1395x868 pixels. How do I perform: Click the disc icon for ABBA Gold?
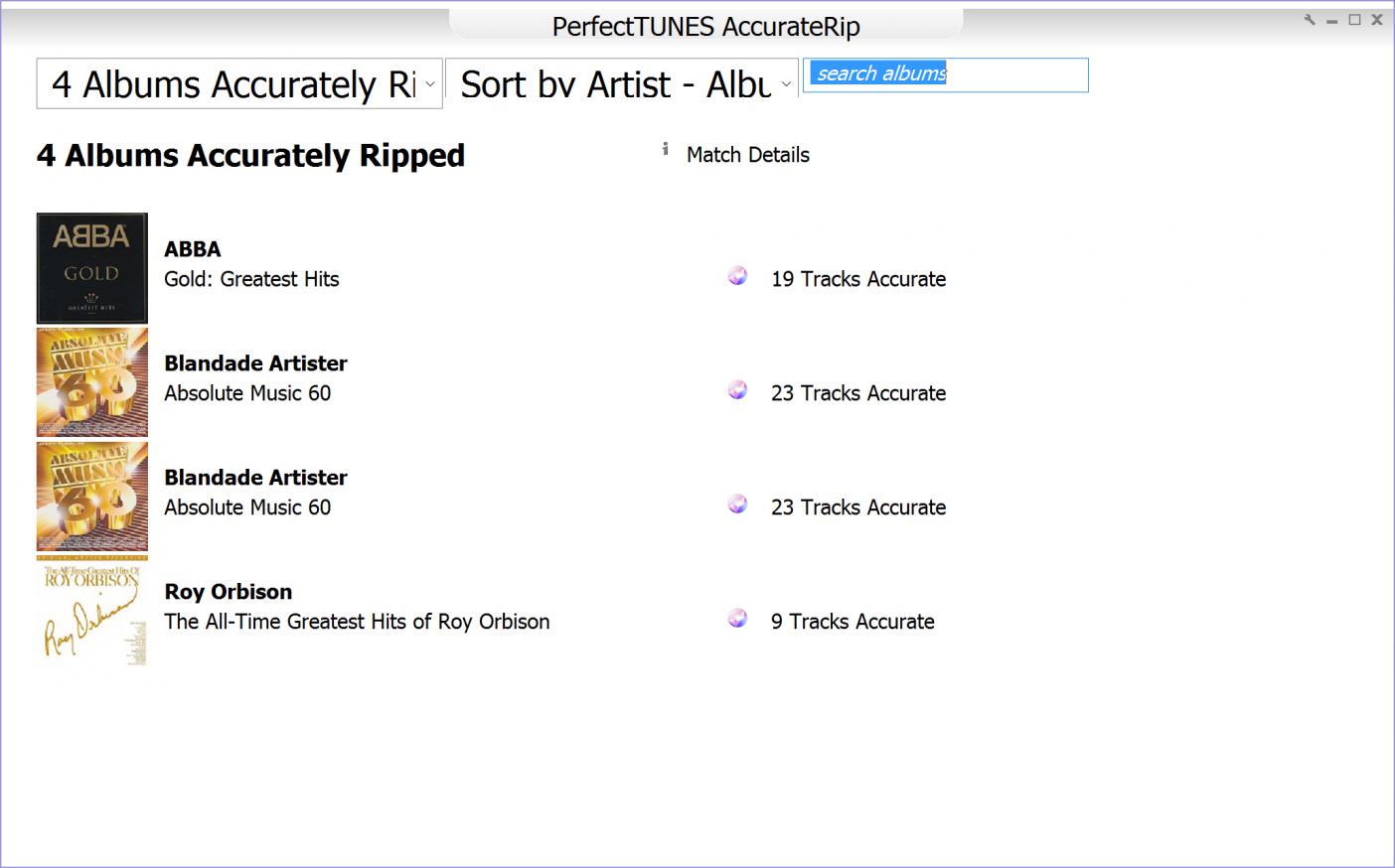(x=737, y=276)
